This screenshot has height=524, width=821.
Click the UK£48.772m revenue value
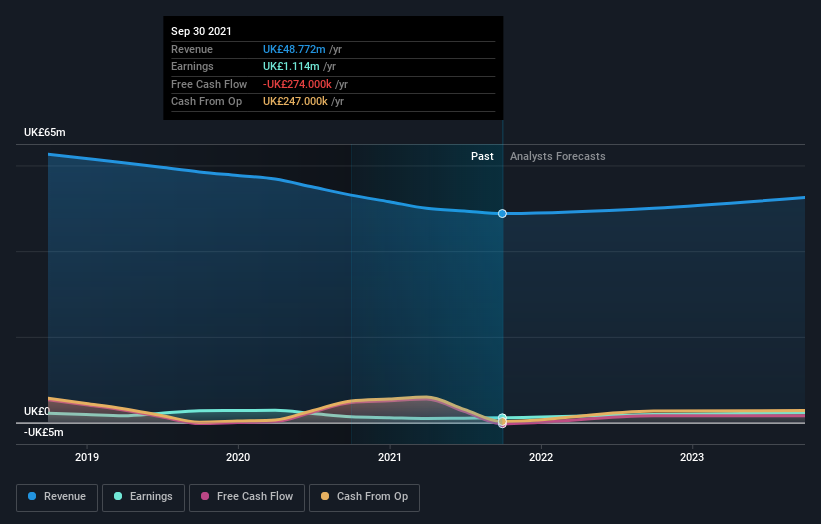pyautogui.click(x=294, y=49)
